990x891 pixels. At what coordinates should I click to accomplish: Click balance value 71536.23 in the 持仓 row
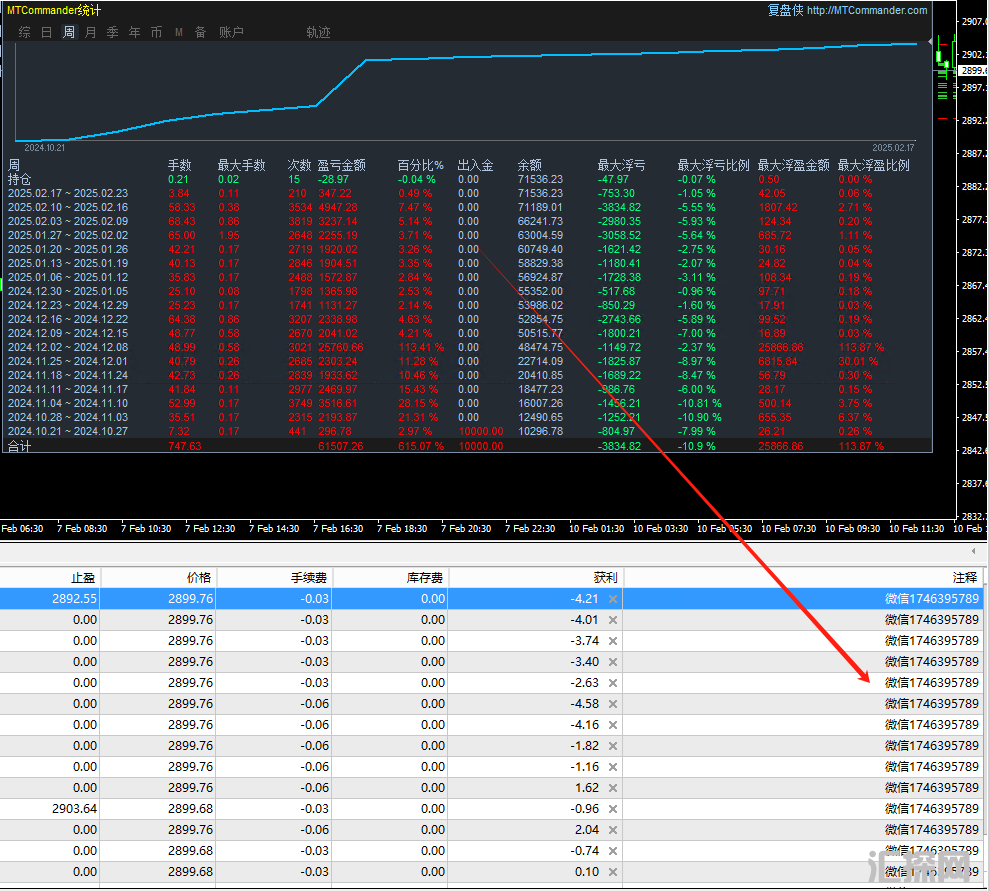click(x=540, y=179)
